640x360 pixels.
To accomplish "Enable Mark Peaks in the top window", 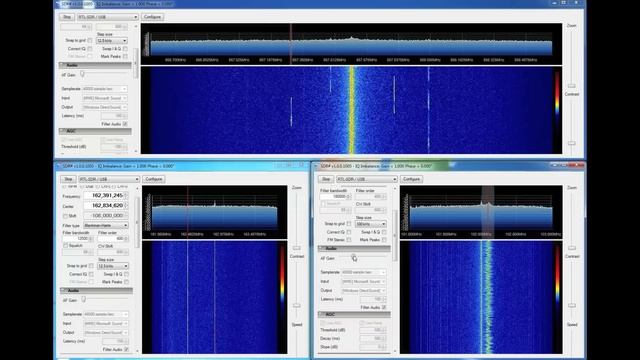I will (125, 56).
